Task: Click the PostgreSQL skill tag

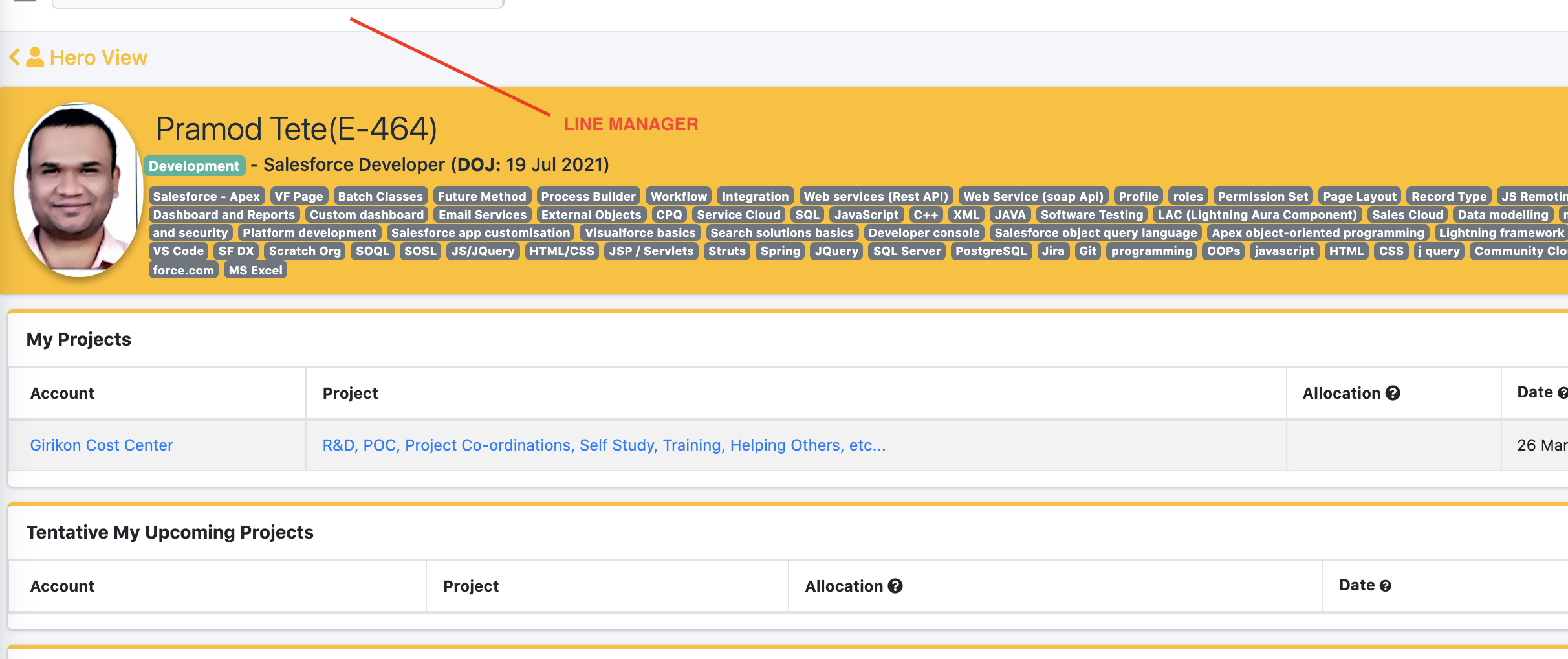Action: tap(991, 251)
